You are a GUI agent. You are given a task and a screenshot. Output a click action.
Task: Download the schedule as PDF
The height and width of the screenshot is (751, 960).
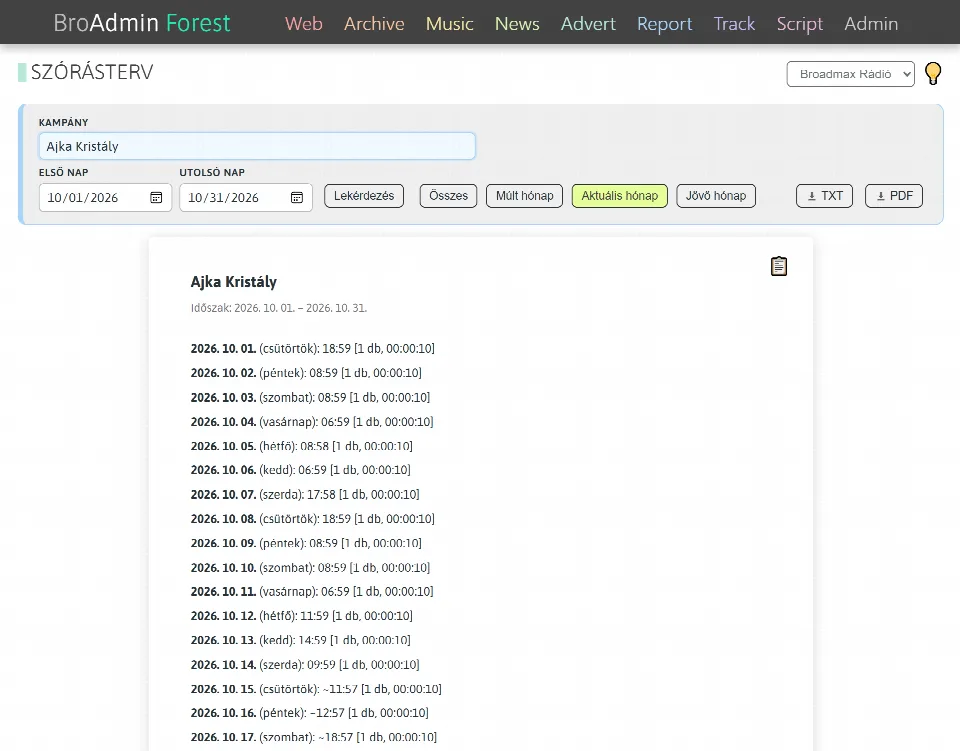point(894,196)
